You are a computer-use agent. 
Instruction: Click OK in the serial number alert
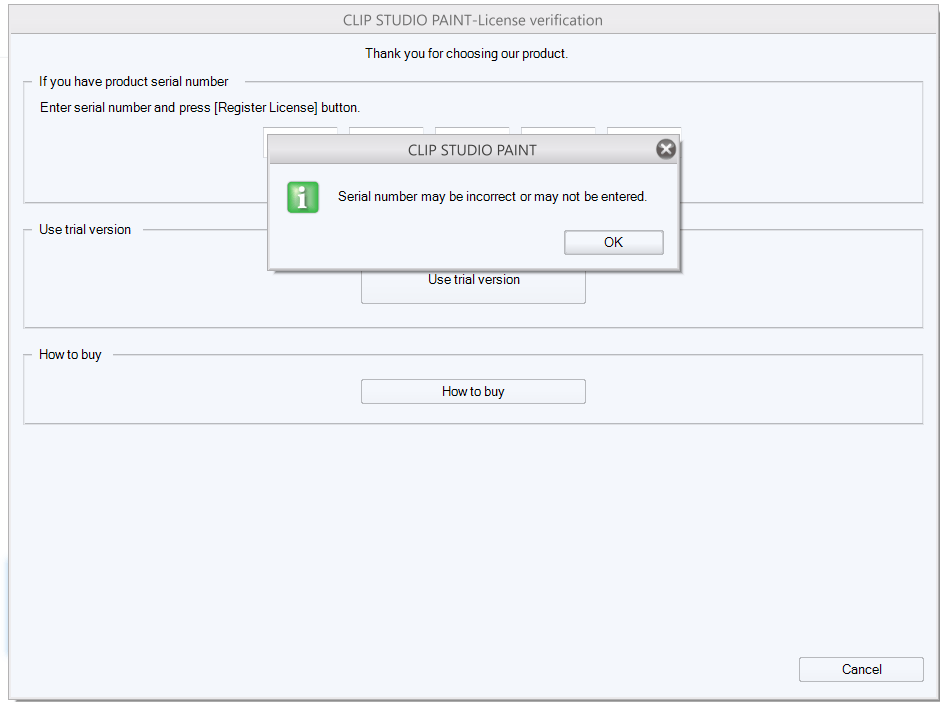pos(613,242)
